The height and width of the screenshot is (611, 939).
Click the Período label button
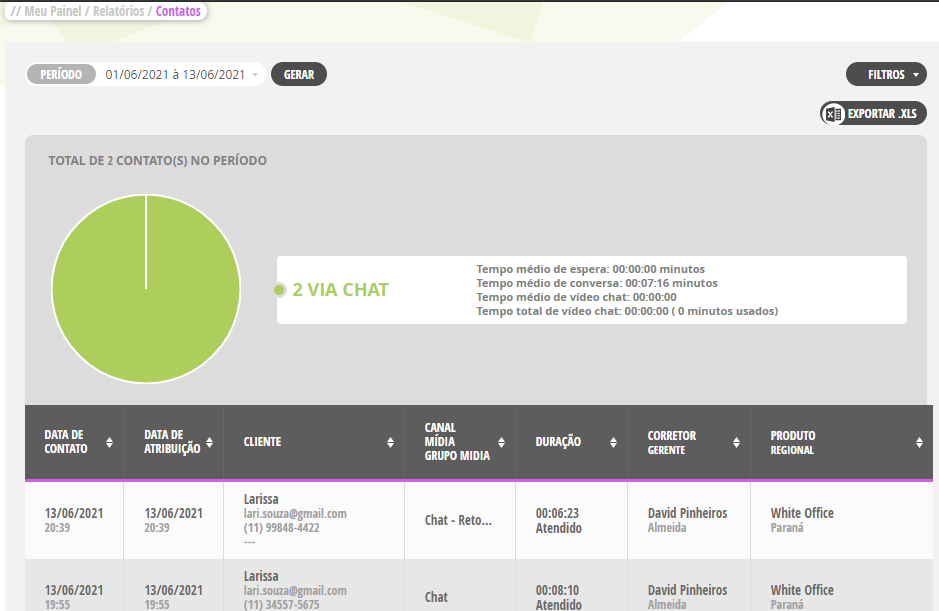(61, 74)
